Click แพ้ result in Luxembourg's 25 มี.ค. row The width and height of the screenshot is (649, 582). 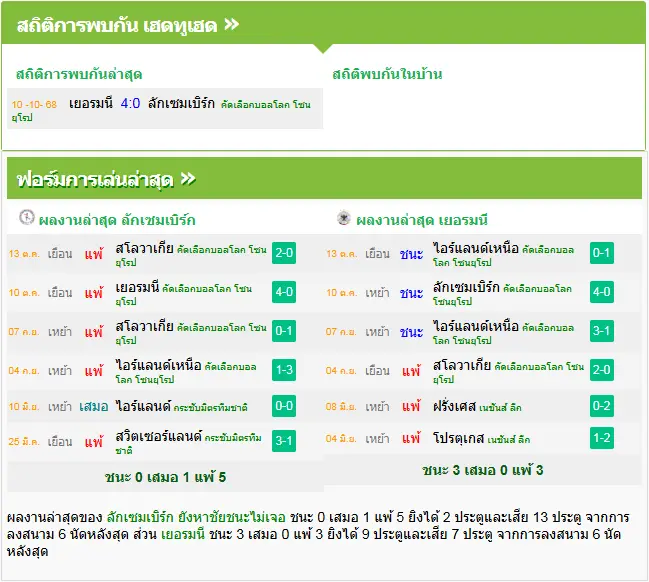(94, 442)
